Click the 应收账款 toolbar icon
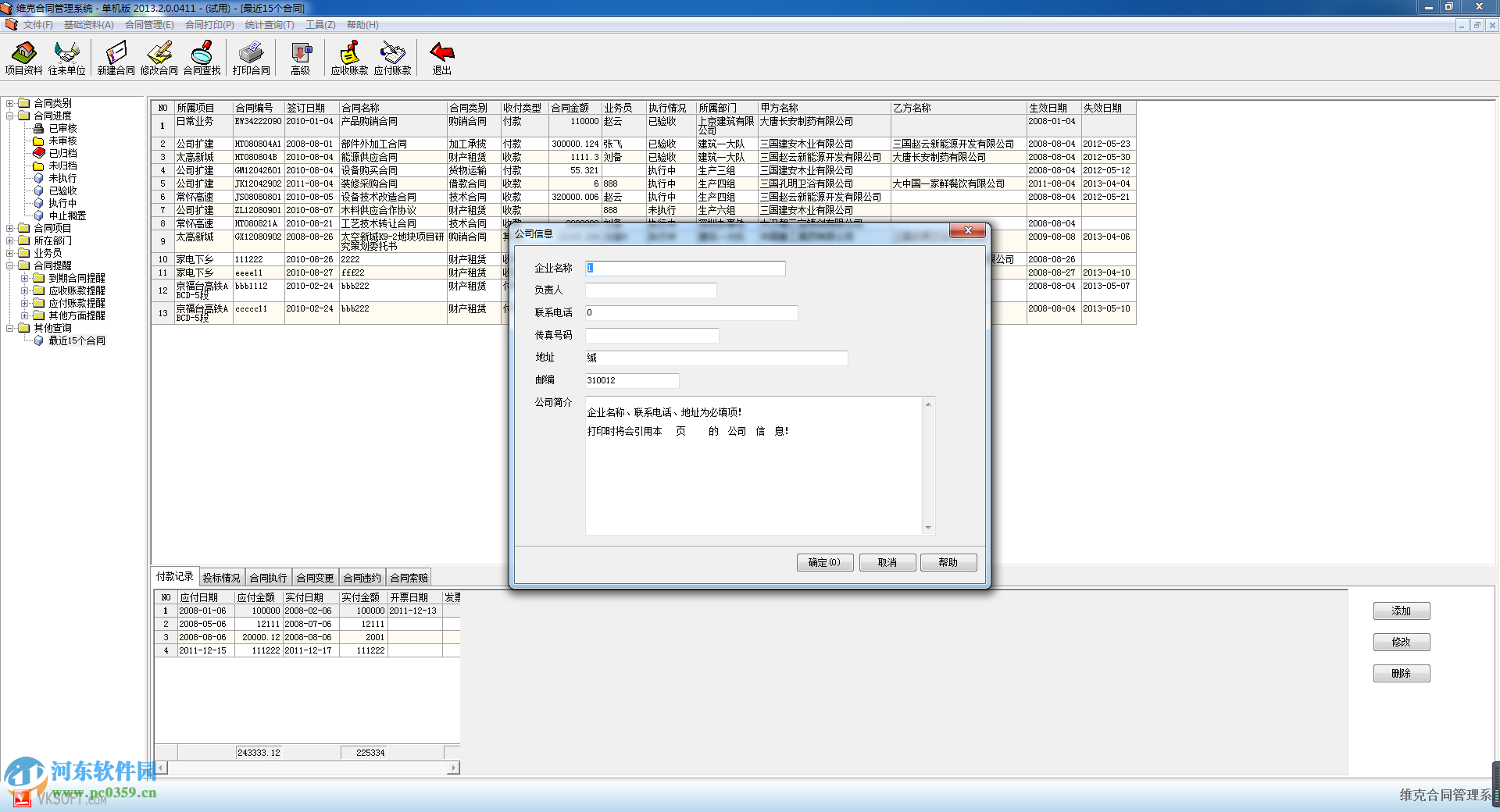The width and height of the screenshot is (1500, 812). [x=349, y=58]
